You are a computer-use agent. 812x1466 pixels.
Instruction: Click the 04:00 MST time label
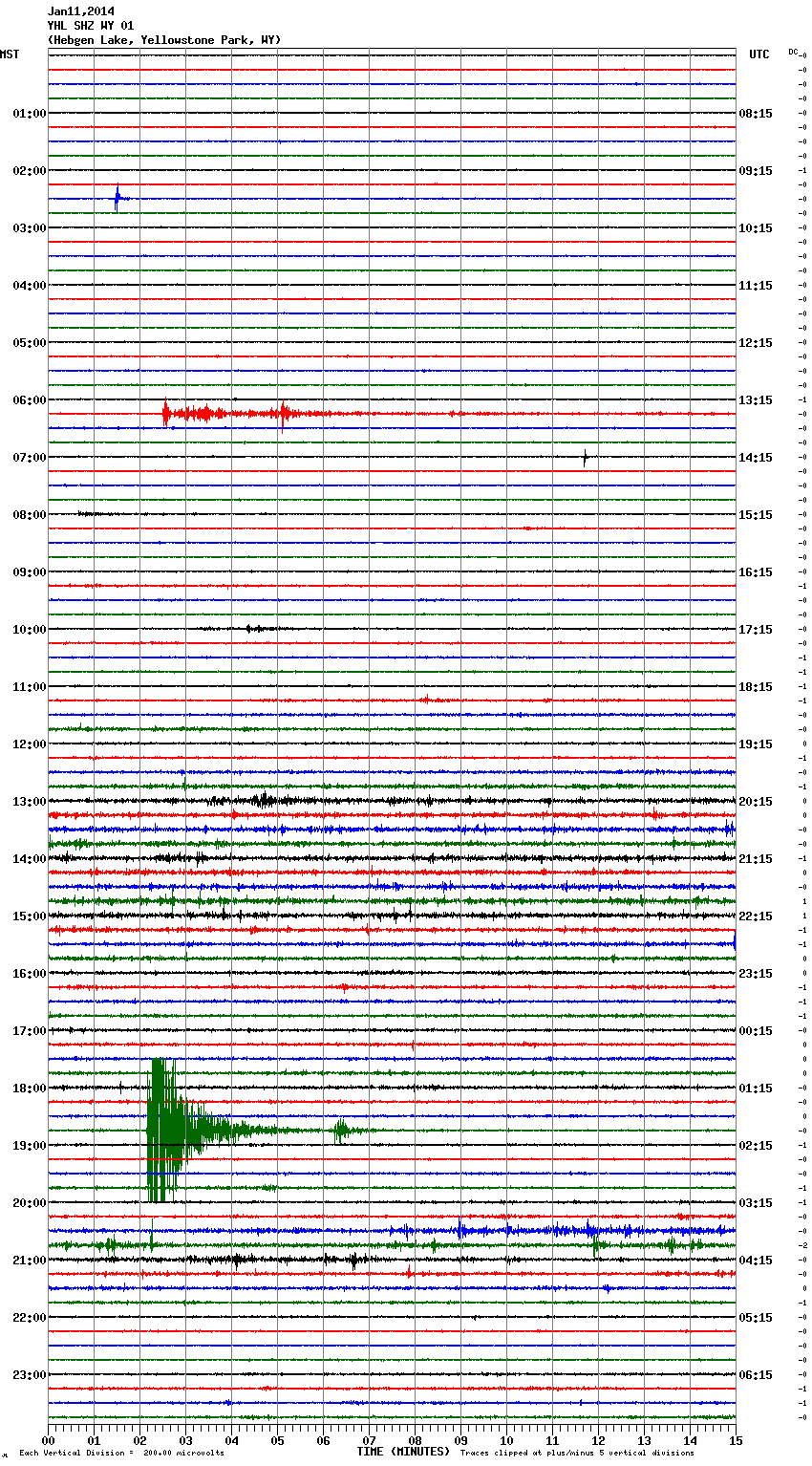tap(30, 286)
